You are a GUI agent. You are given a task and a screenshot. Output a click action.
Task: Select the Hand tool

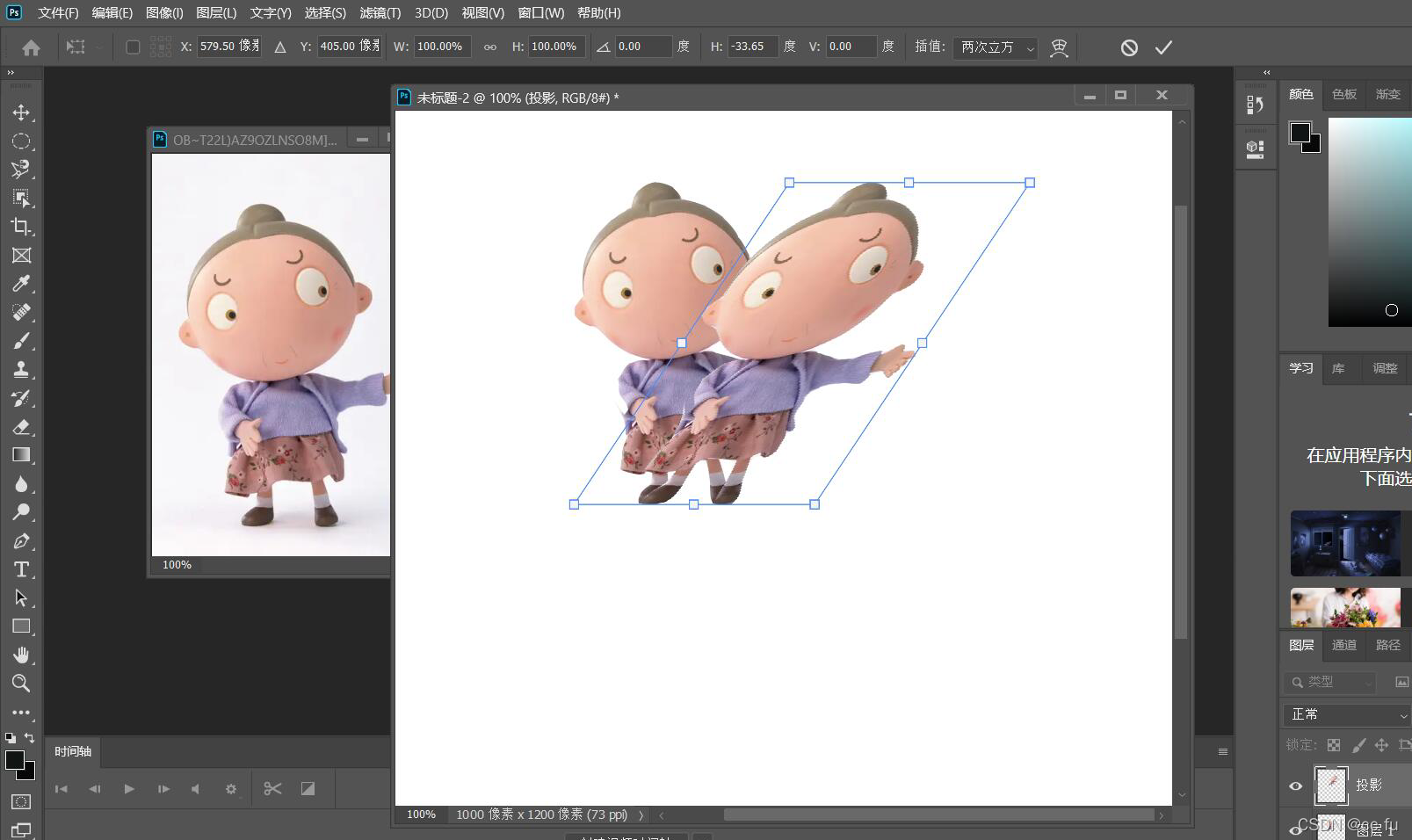pos(21,655)
